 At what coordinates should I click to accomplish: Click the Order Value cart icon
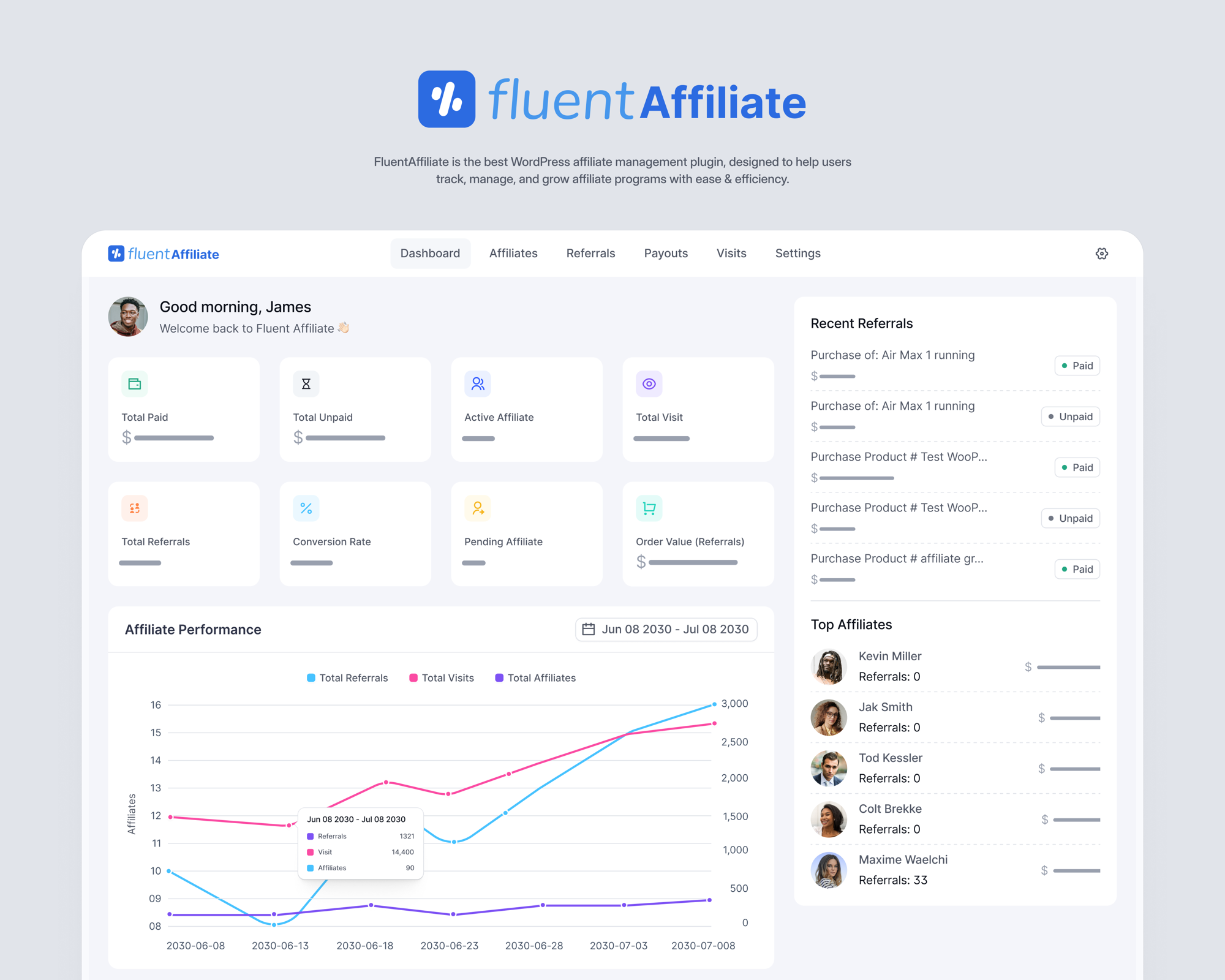coord(649,508)
